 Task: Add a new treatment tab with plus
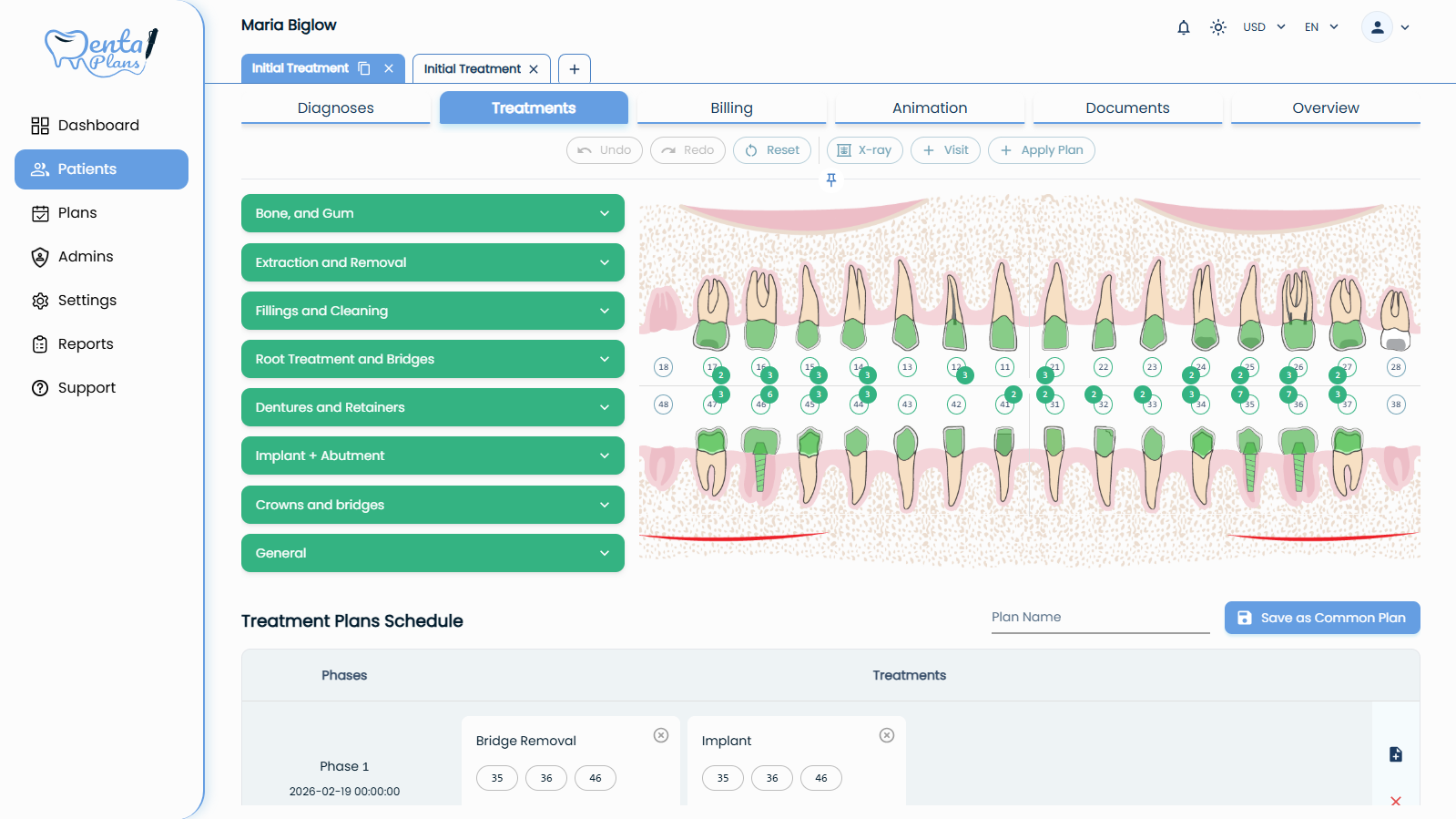point(574,69)
